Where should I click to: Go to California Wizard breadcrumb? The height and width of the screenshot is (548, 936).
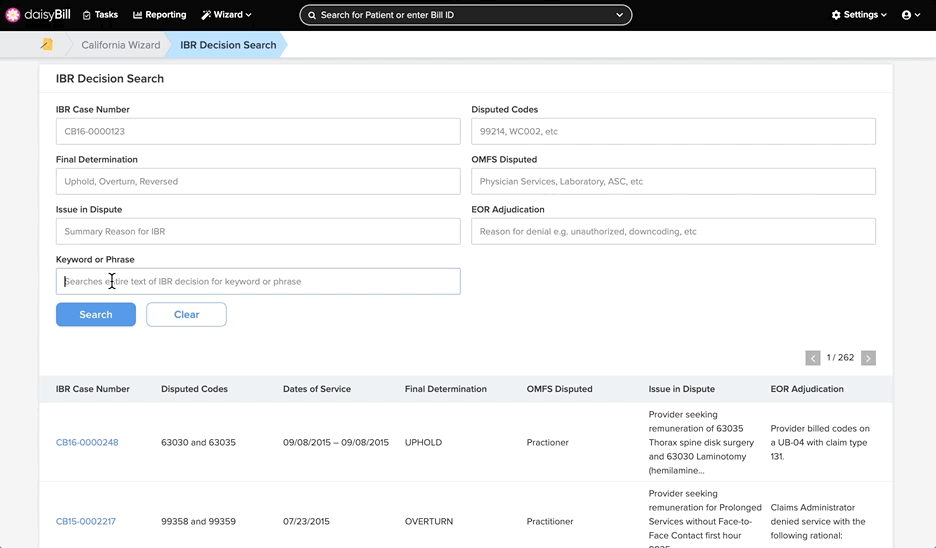[121, 45]
